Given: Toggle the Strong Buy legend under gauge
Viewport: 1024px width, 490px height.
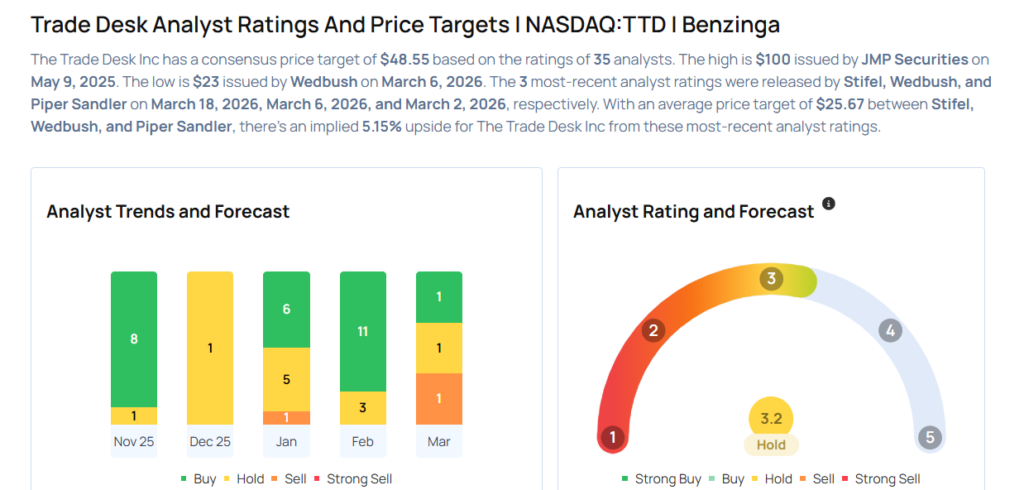Looking at the screenshot, I should coord(660,479).
